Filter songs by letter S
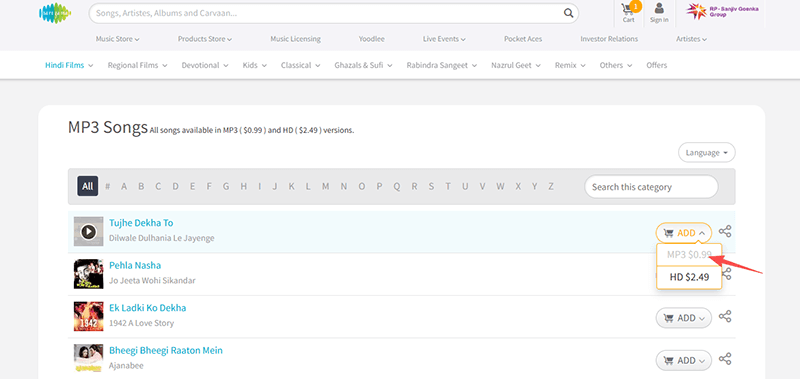800x379 pixels. click(x=431, y=186)
